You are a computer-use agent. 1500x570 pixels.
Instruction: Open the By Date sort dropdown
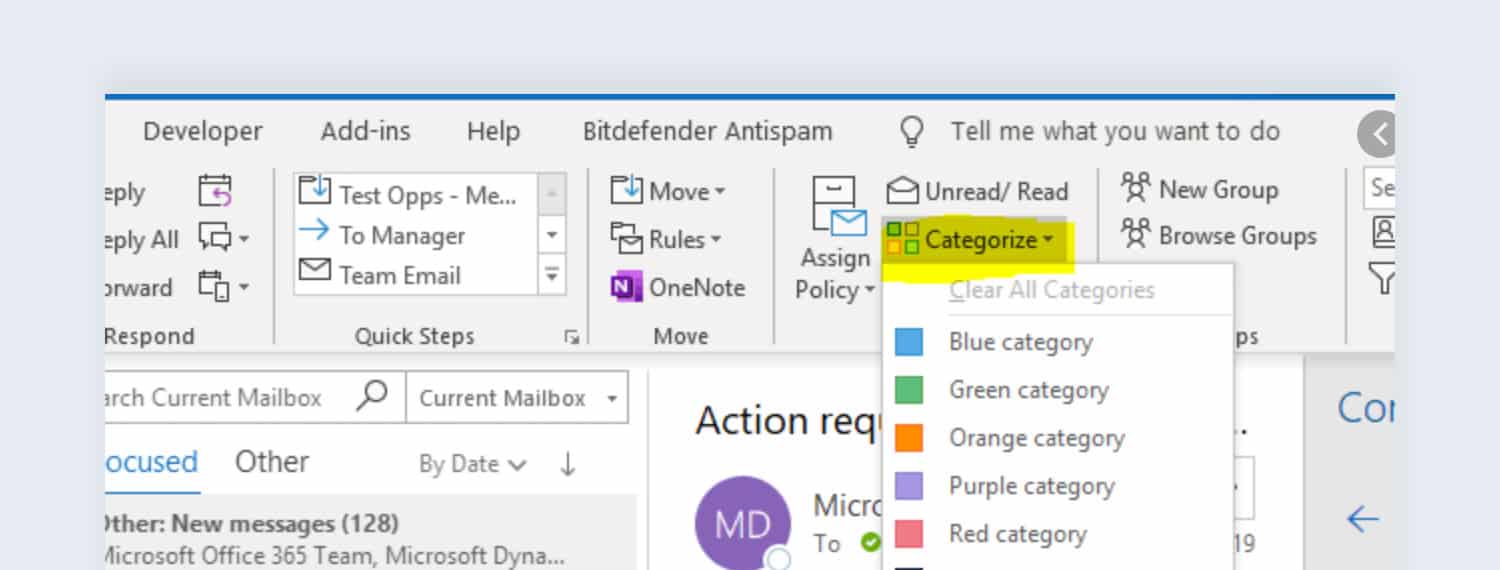point(473,464)
